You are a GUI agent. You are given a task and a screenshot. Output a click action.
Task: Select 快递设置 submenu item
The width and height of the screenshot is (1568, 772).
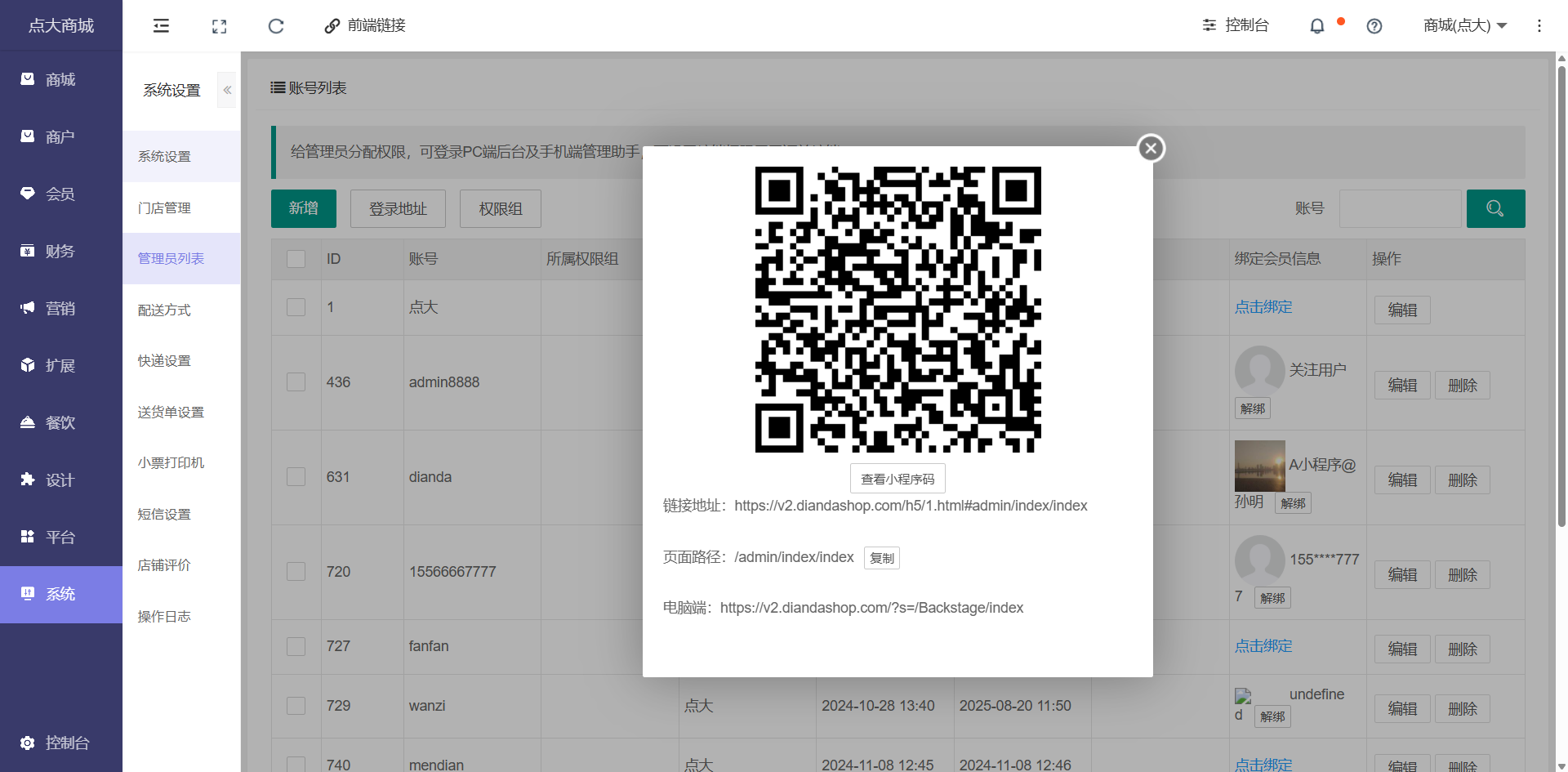[x=181, y=360]
